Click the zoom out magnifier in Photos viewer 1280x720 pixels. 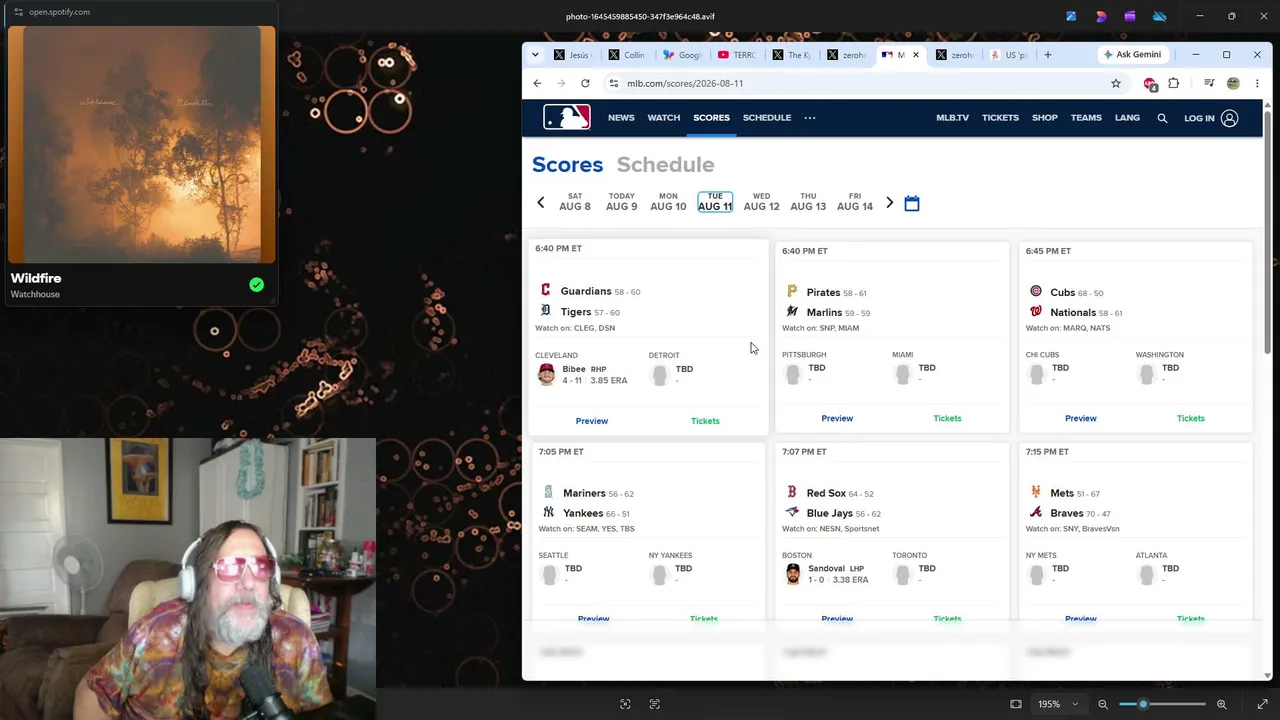(1103, 704)
